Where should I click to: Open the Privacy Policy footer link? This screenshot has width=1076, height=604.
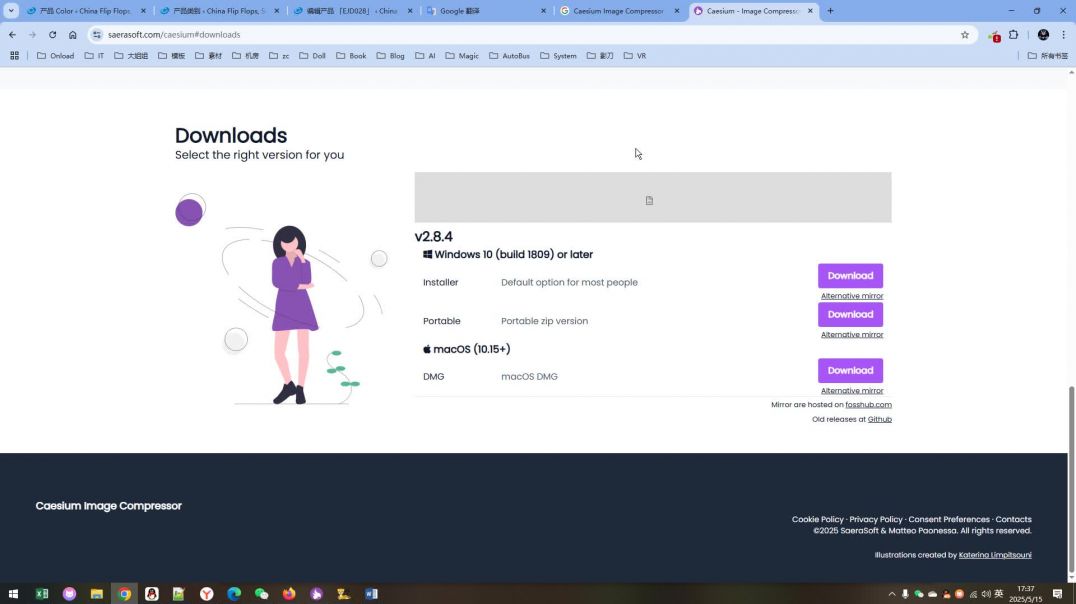[x=876, y=520]
